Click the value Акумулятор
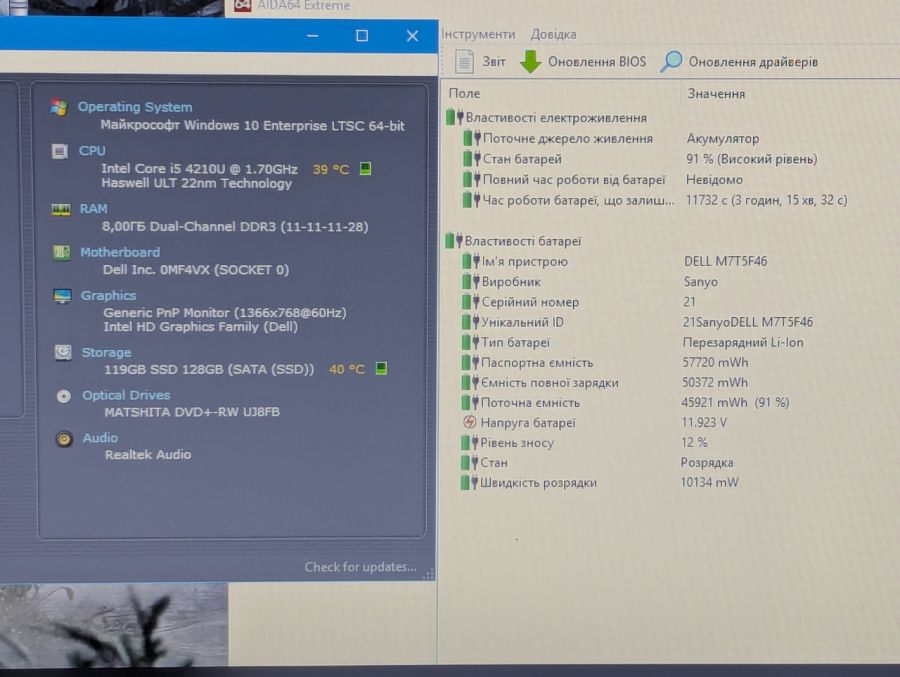Viewport: 900px width, 677px height. pos(723,138)
